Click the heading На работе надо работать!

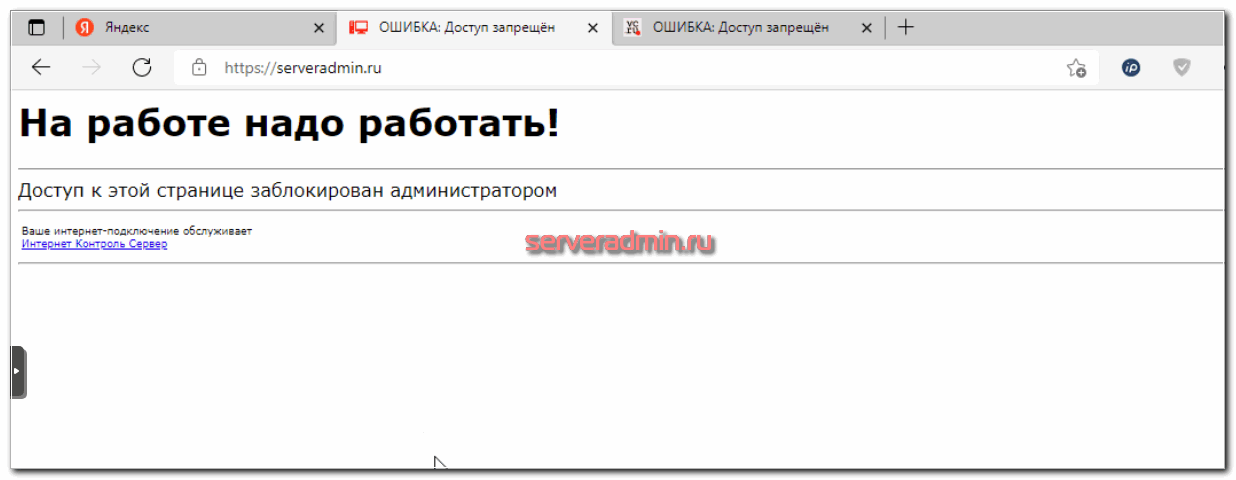289,124
